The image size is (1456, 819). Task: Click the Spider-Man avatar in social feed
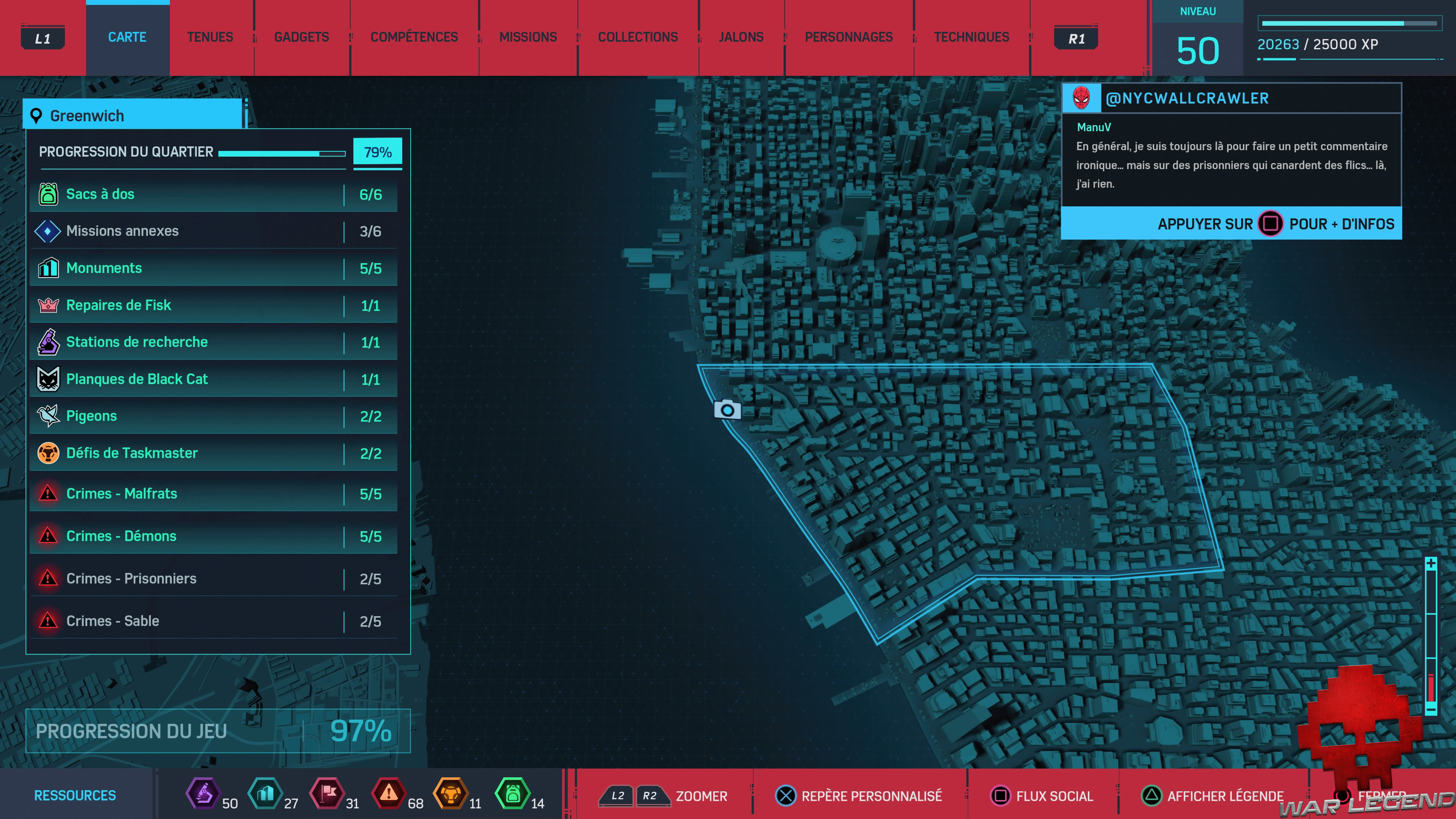[1081, 98]
